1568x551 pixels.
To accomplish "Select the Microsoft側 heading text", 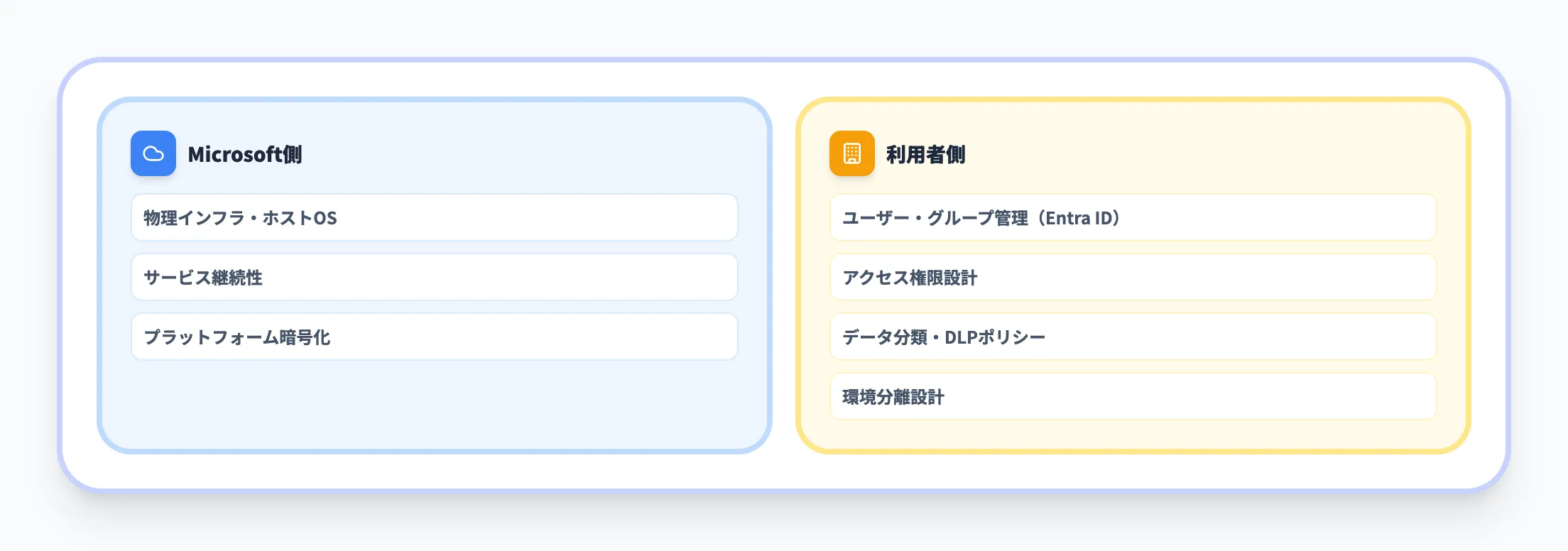I will 244,154.
